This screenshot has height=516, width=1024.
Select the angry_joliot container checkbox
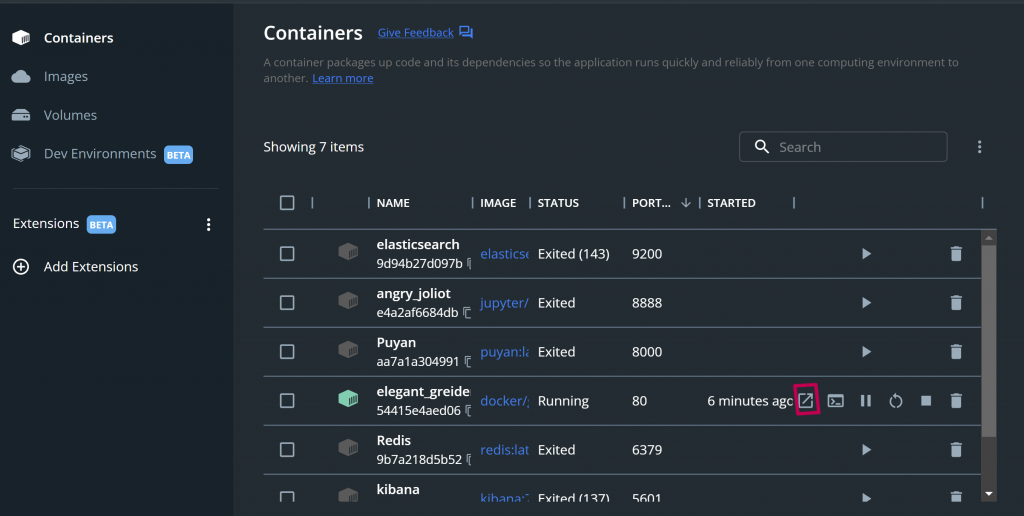tap(287, 302)
